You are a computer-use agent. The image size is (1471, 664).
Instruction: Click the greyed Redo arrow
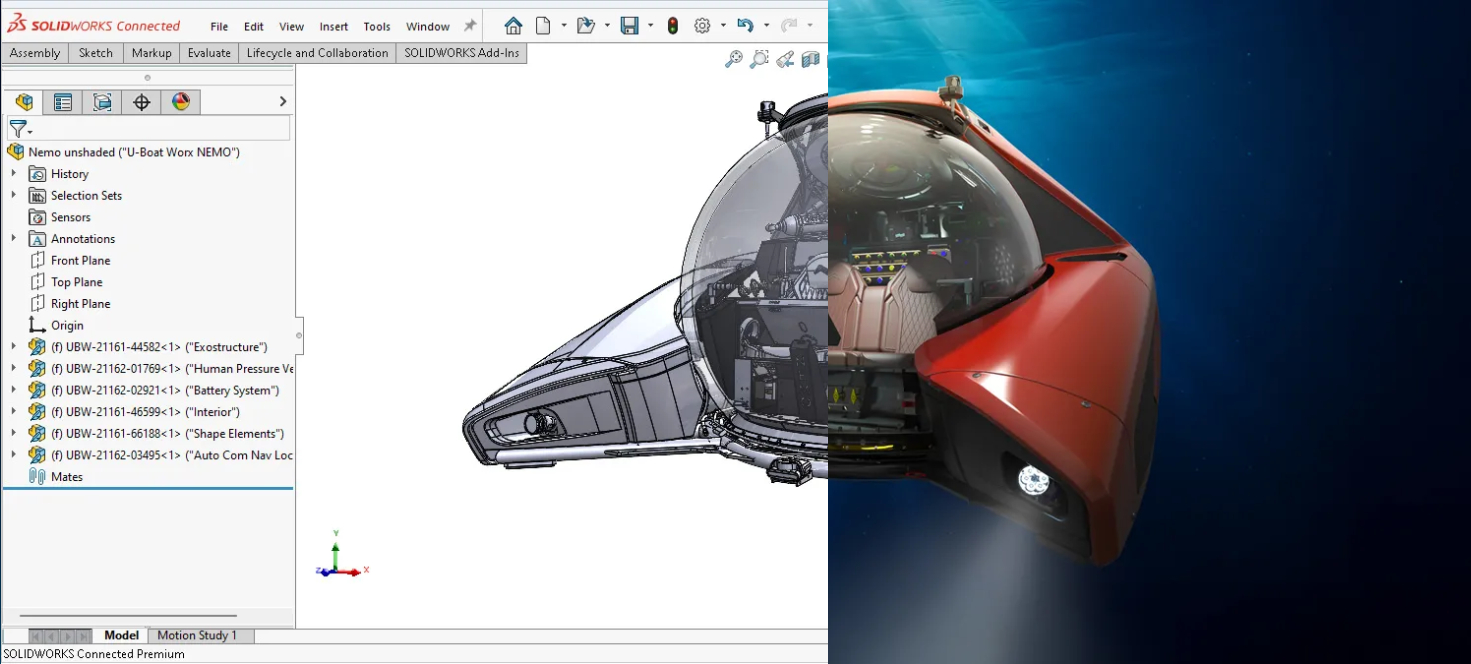pyautogui.click(x=789, y=26)
